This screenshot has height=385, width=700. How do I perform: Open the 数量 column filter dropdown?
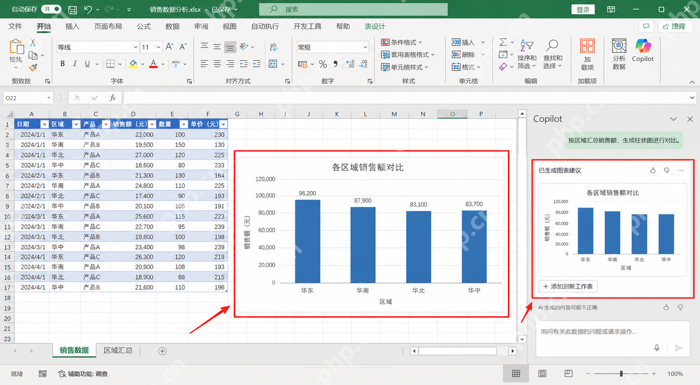183,124
